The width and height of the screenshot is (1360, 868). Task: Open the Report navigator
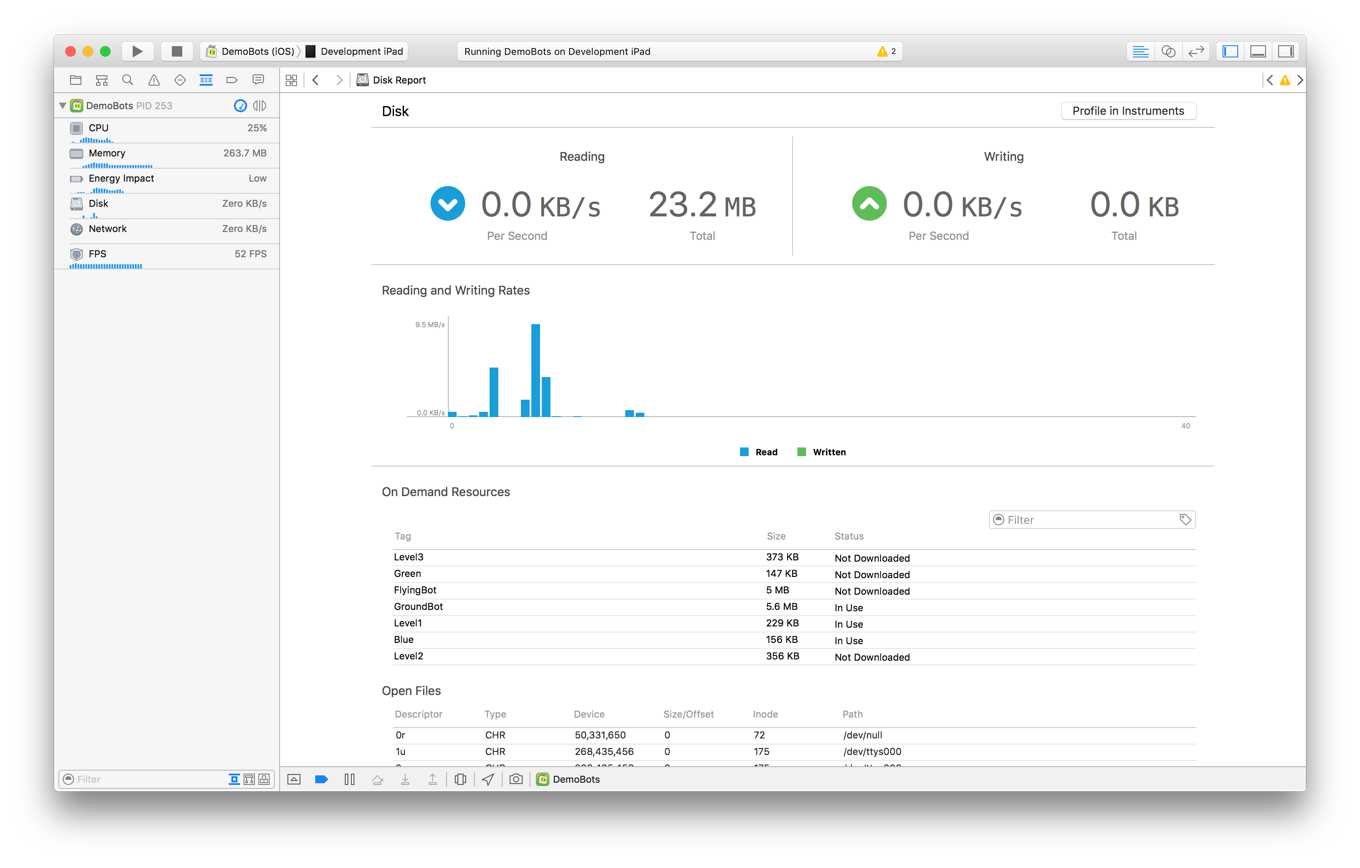pos(257,80)
